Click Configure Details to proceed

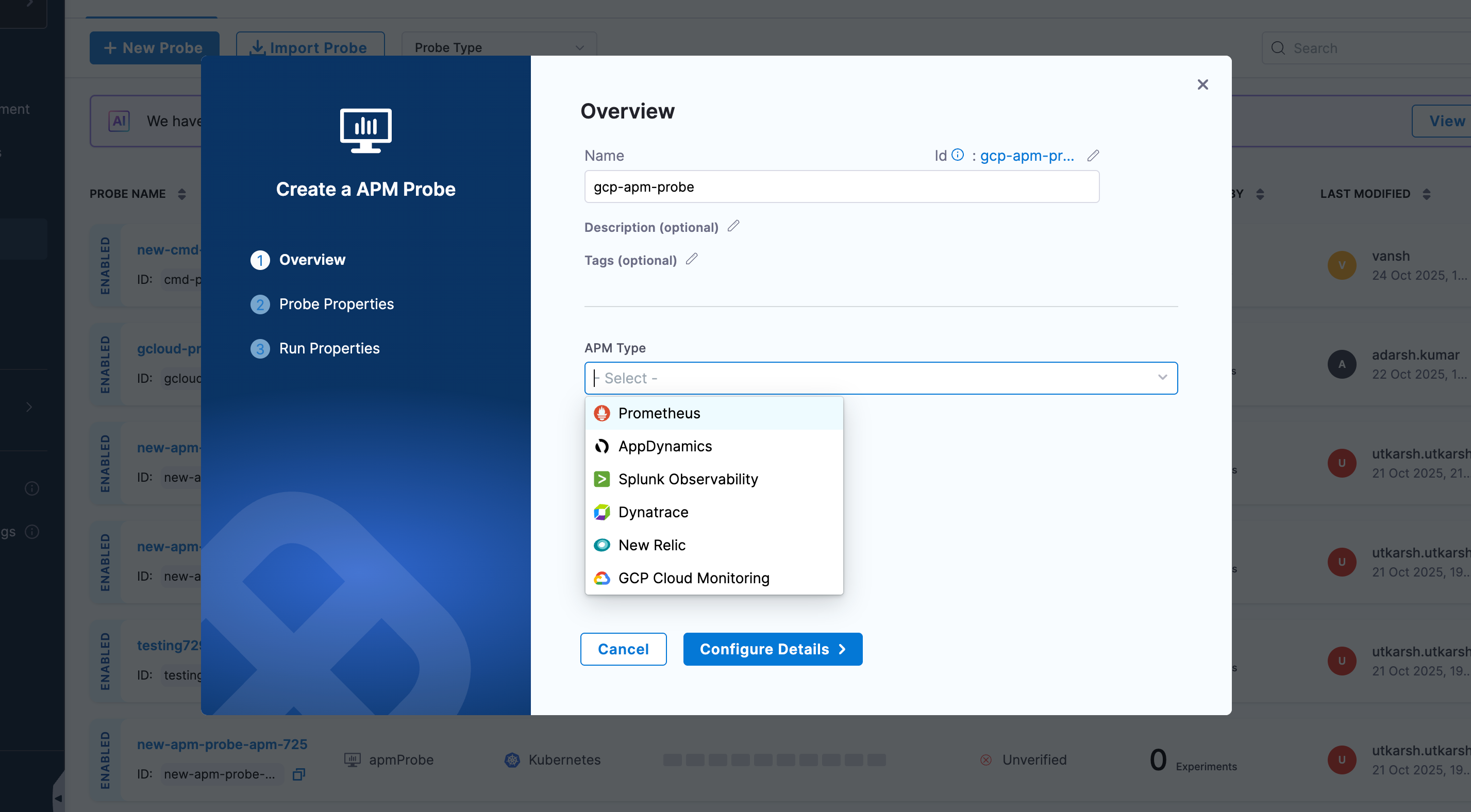point(773,649)
